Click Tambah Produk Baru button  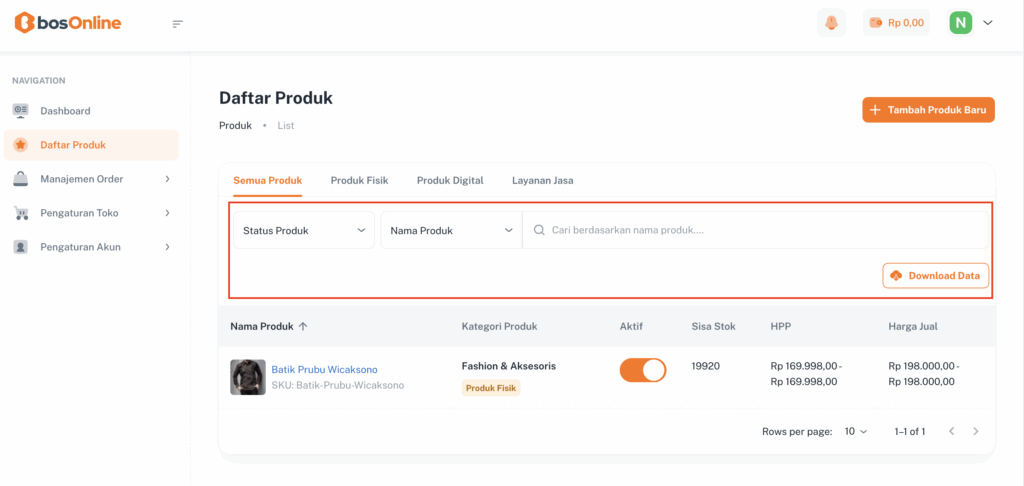928,110
